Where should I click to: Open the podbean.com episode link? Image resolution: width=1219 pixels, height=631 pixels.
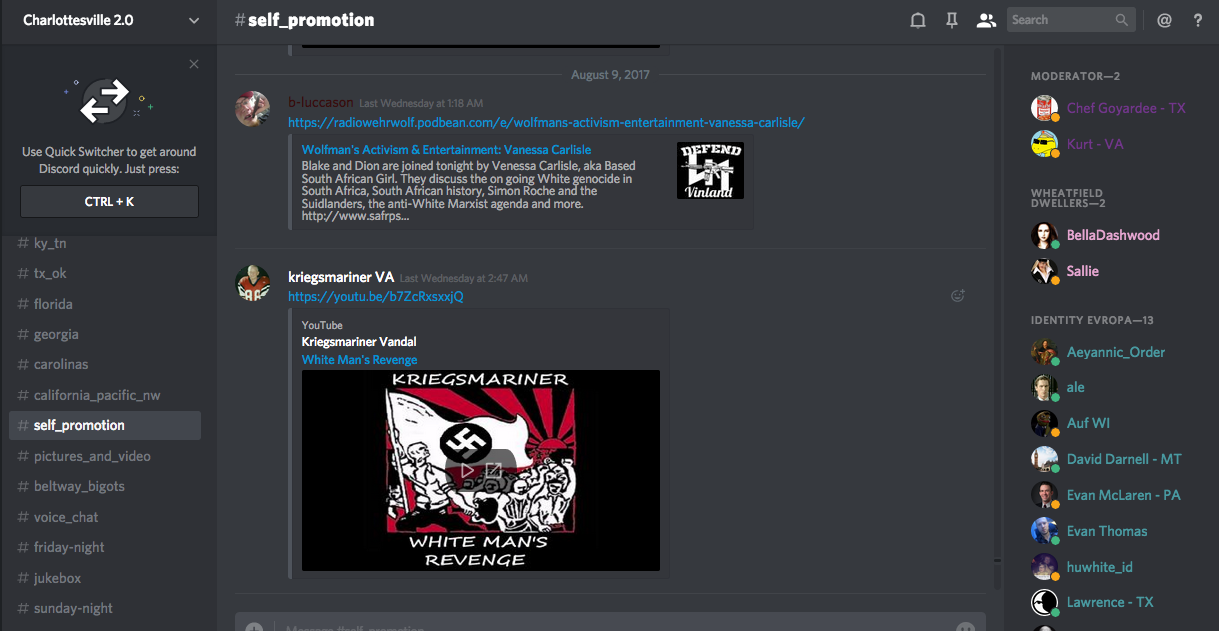pyautogui.click(x=546, y=122)
